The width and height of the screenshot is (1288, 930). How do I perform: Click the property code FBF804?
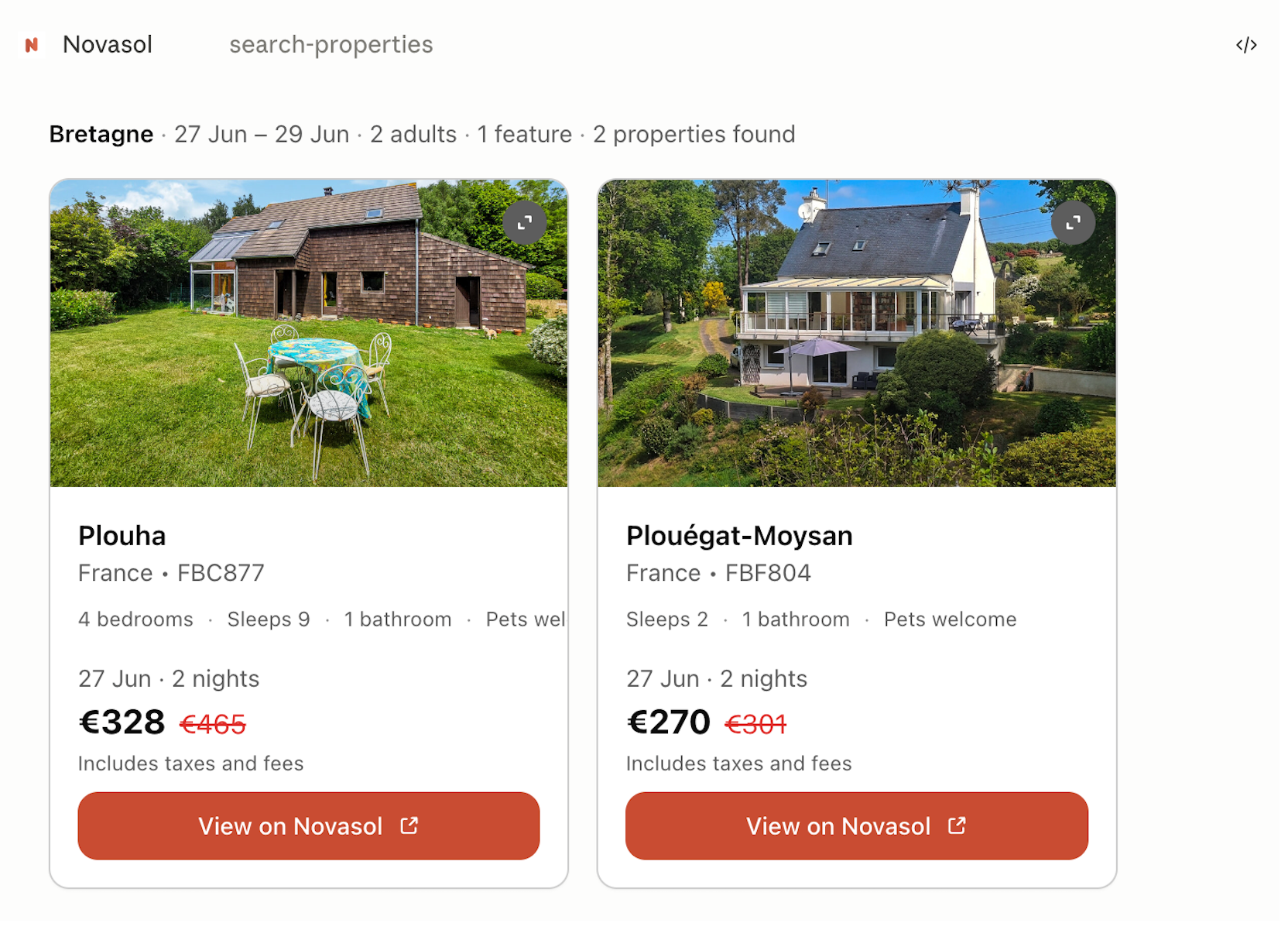coord(768,573)
